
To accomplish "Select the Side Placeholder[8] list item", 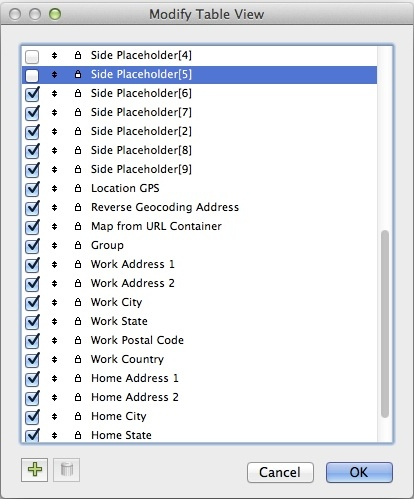I will [x=199, y=150].
